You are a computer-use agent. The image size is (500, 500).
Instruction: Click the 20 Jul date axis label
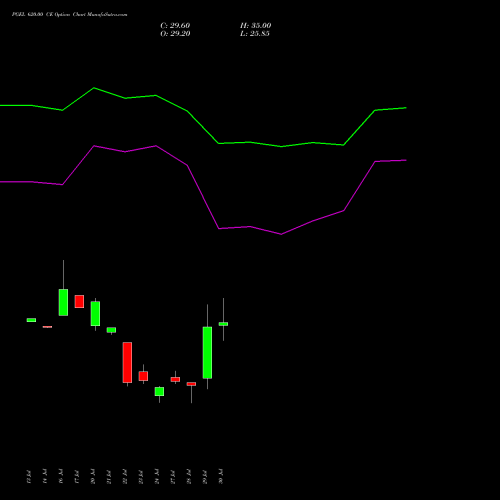(93, 477)
